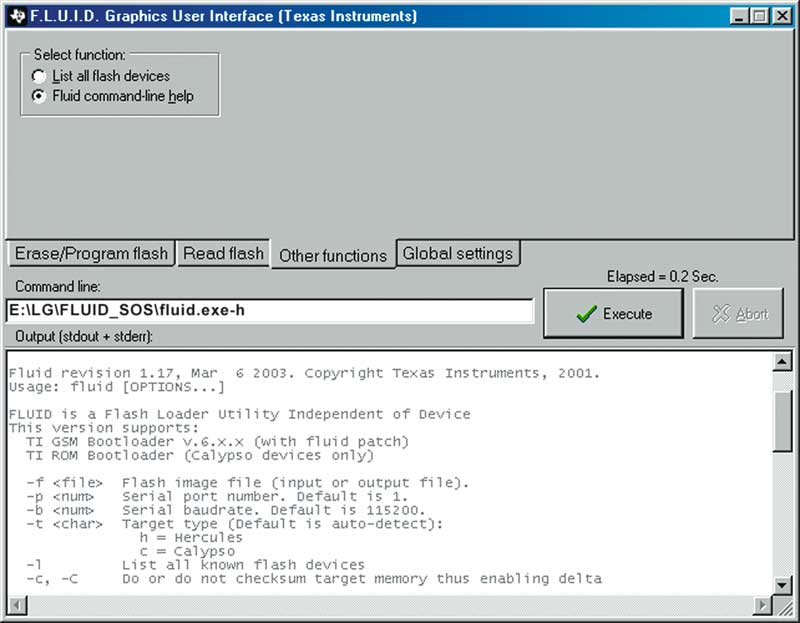Click 'FLUID is a Flash Loader Utility' line
The height and width of the screenshot is (623, 800).
pos(239,414)
